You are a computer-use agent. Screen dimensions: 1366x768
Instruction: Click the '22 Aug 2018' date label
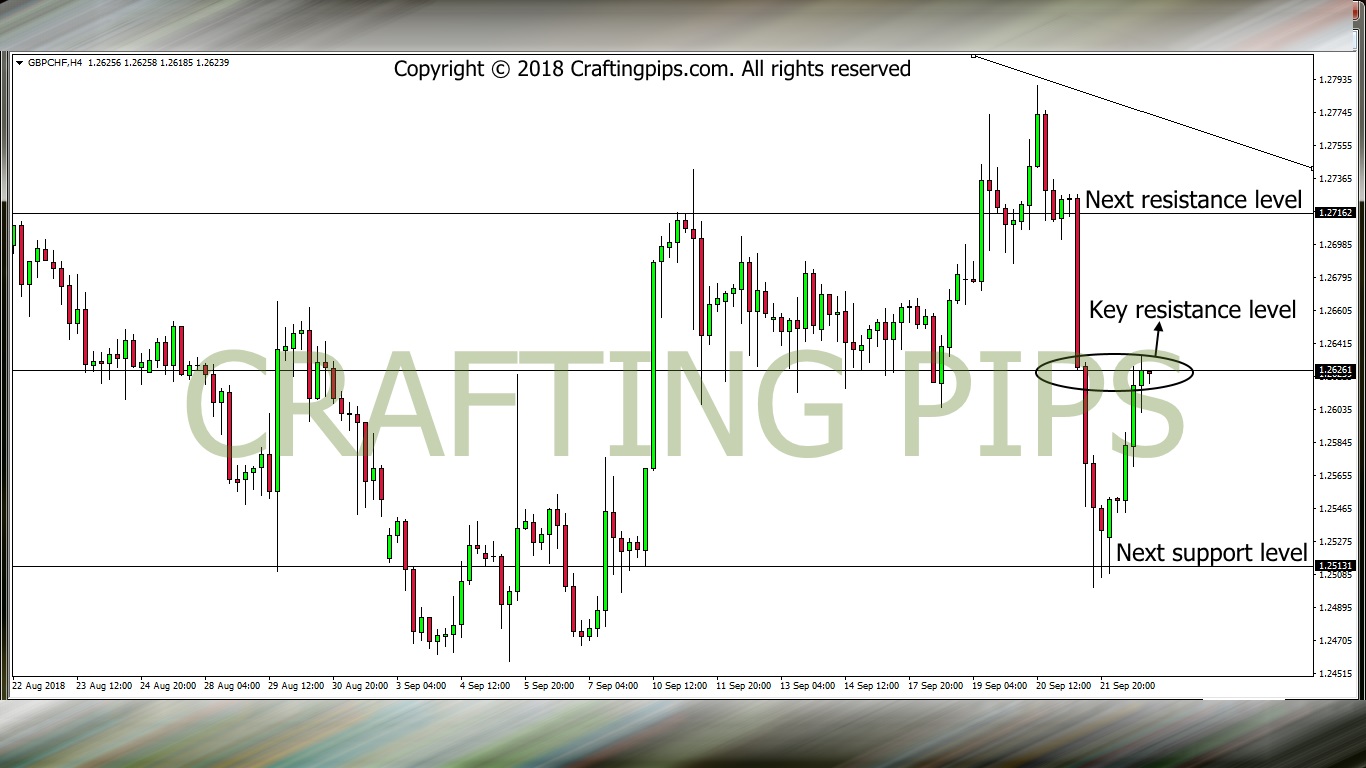pyautogui.click(x=39, y=686)
